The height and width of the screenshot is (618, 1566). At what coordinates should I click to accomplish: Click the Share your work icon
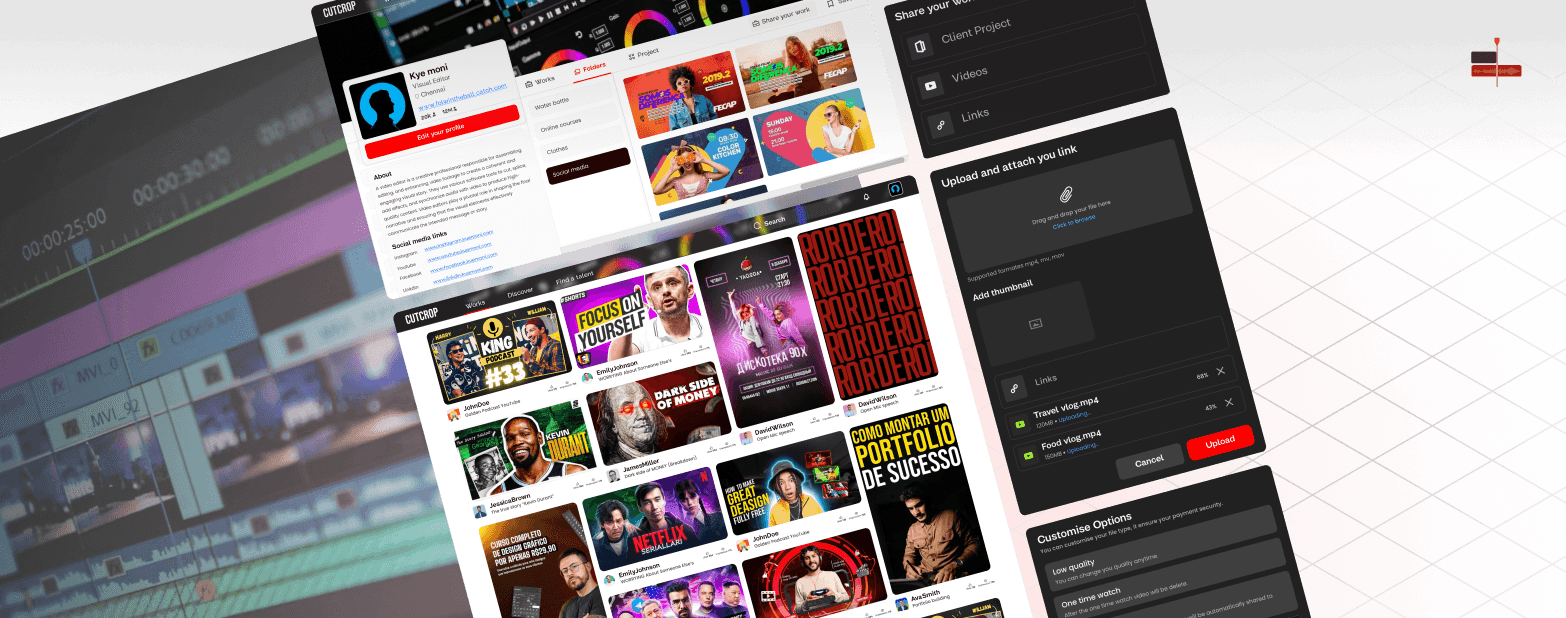click(x=755, y=23)
